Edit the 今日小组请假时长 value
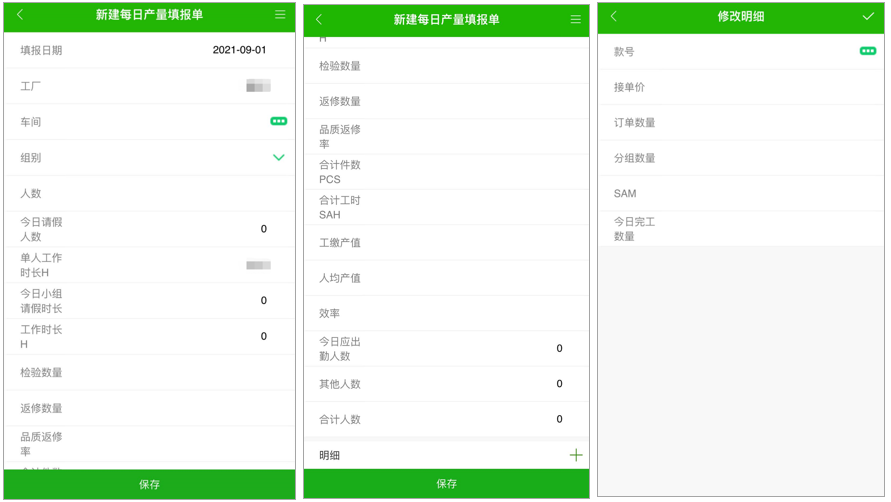The width and height of the screenshot is (891, 502). point(264,301)
